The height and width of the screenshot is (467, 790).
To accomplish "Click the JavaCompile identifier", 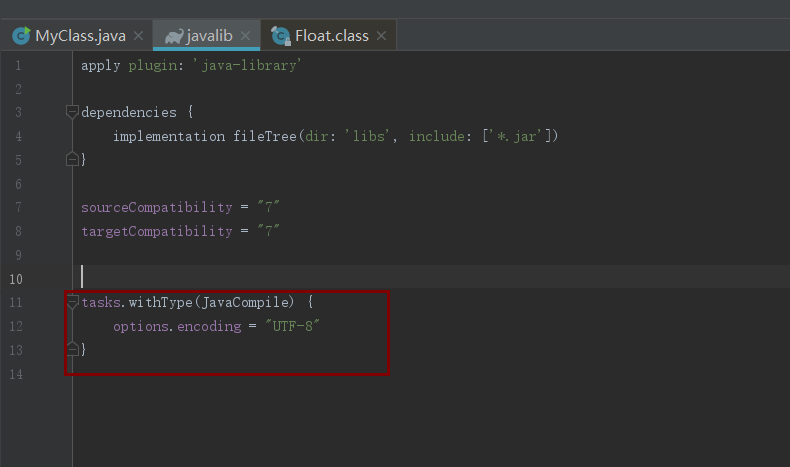I will pos(245,302).
